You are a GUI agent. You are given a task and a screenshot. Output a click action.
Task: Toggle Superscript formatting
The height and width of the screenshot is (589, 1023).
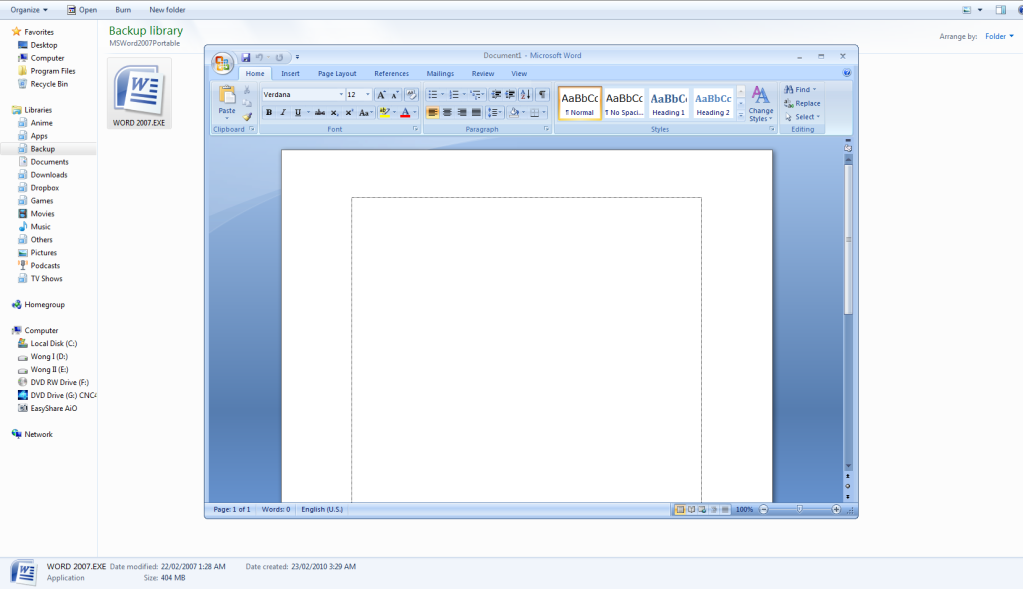pos(348,112)
